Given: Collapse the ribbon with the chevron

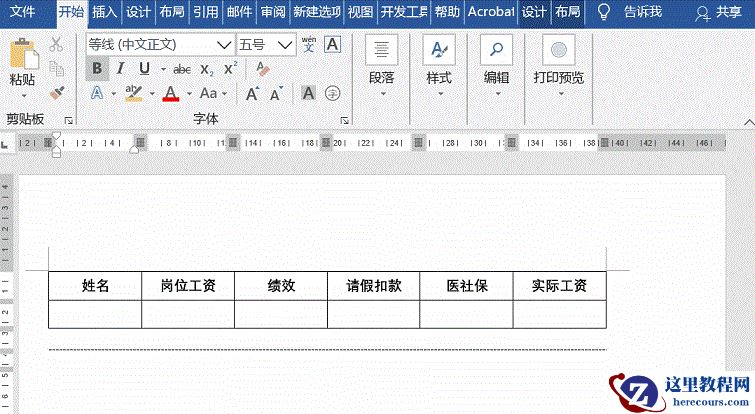Looking at the screenshot, I should pyautogui.click(x=749, y=122).
